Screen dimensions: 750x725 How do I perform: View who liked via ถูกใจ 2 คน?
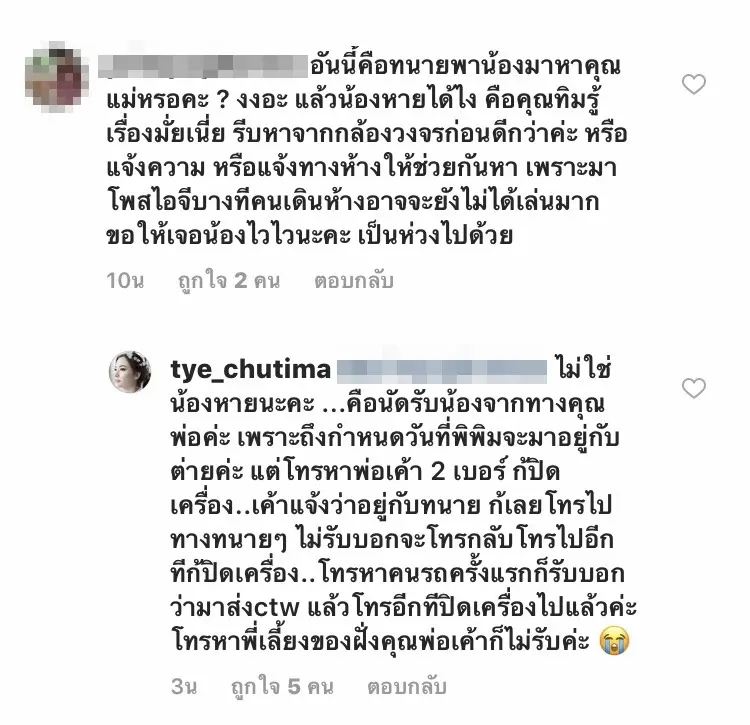click(229, 281)
